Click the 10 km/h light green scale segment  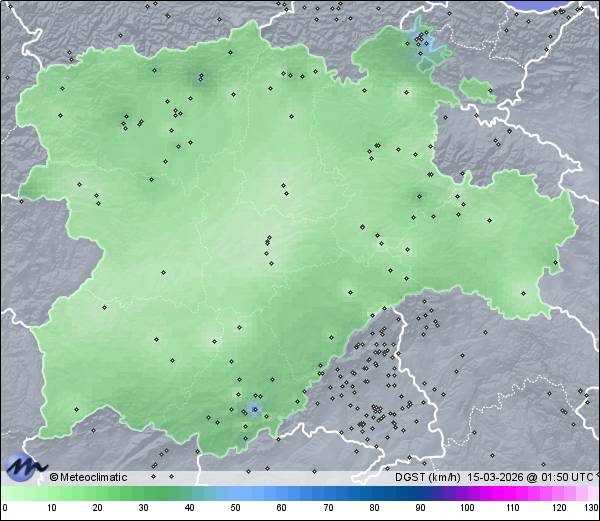[51, 494]
